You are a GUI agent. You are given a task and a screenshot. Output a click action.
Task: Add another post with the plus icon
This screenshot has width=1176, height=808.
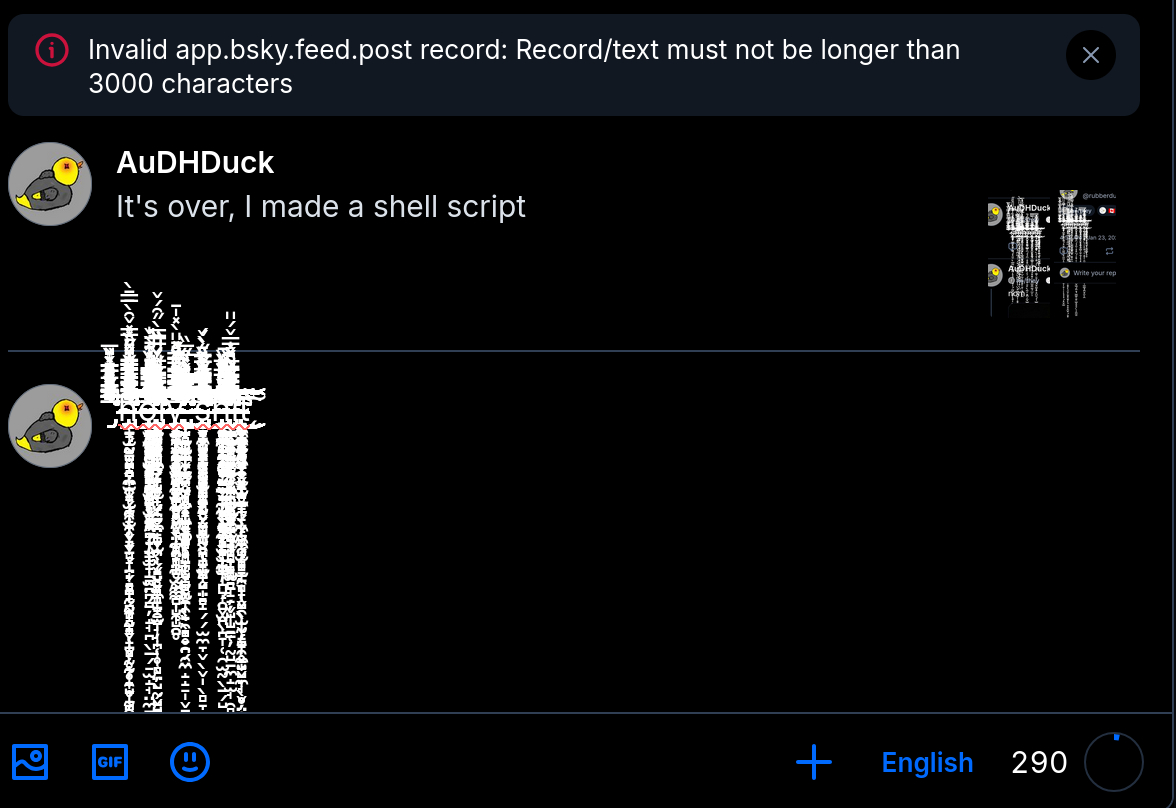tap(814, 762)
